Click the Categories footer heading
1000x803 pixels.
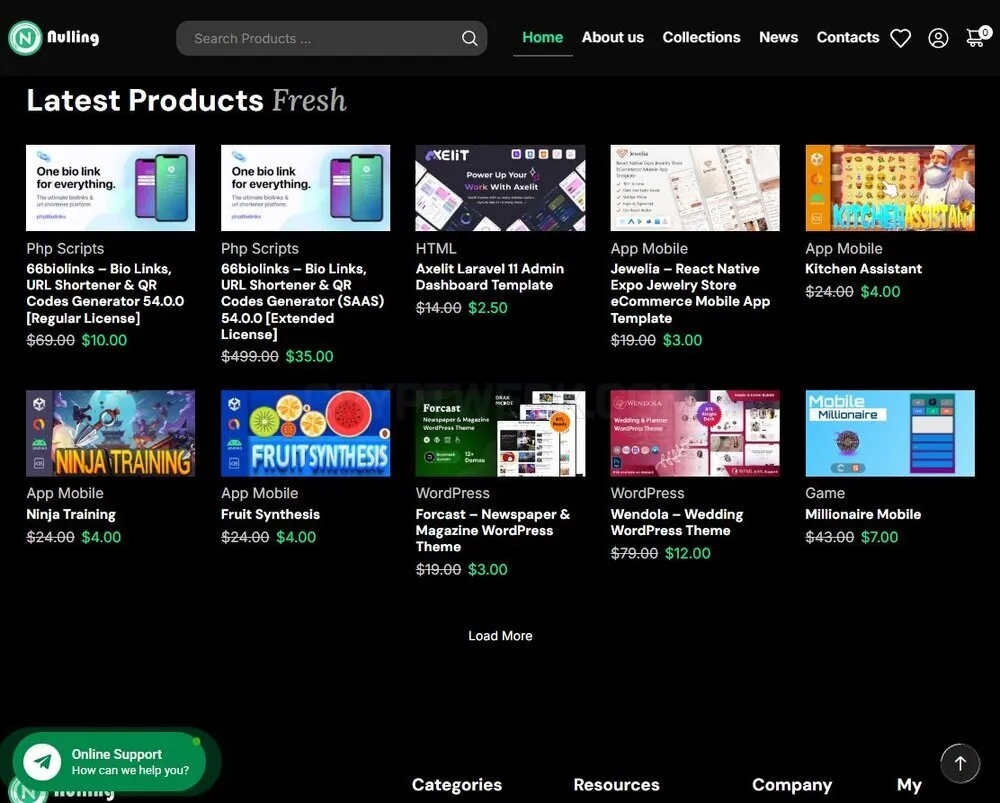[457, 785]
